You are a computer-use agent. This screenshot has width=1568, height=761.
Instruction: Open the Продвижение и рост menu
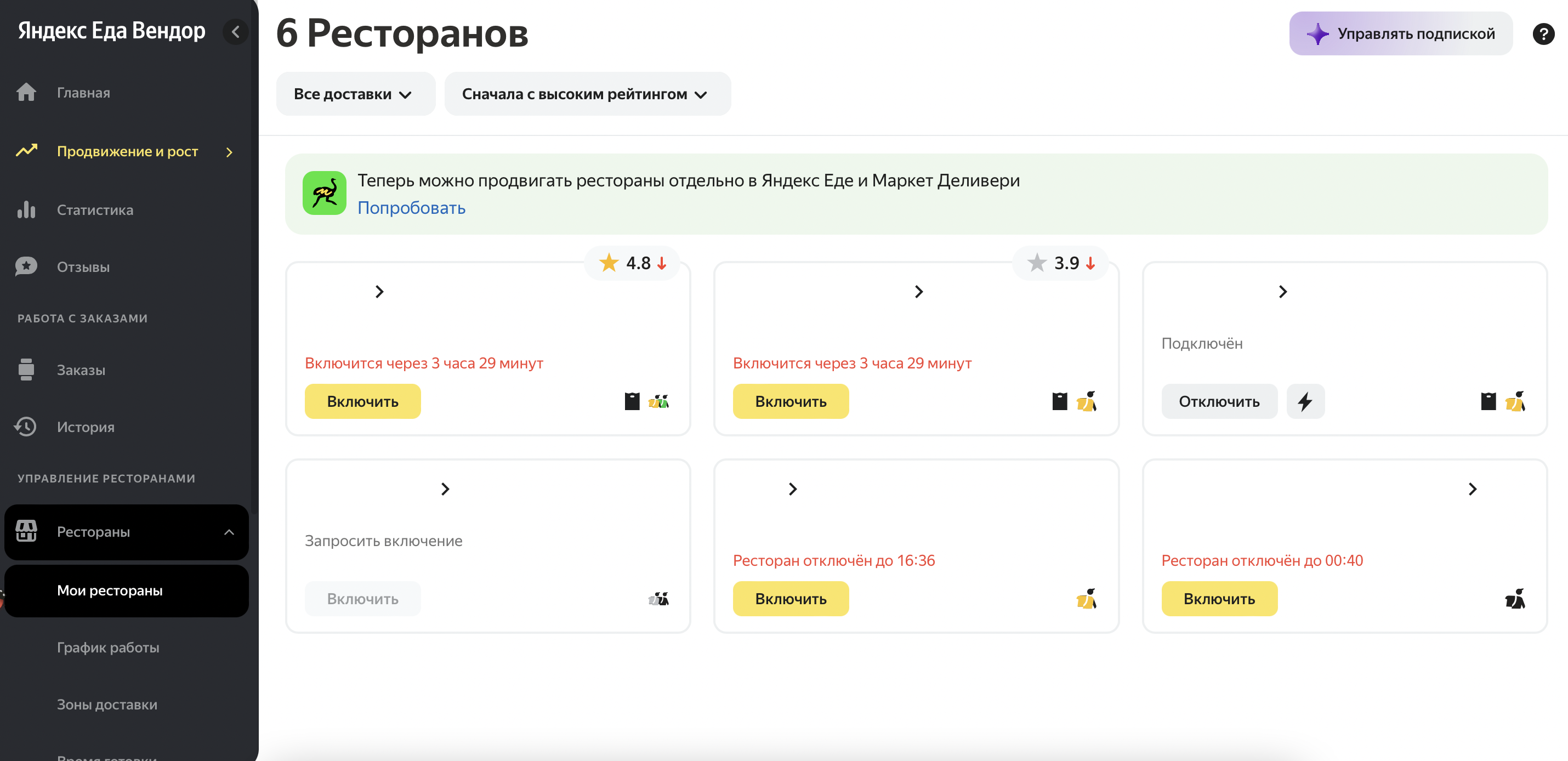tap(127, 151)
